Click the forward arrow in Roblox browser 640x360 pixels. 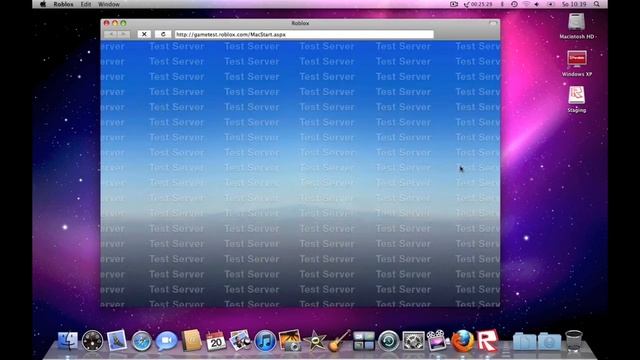124,34
